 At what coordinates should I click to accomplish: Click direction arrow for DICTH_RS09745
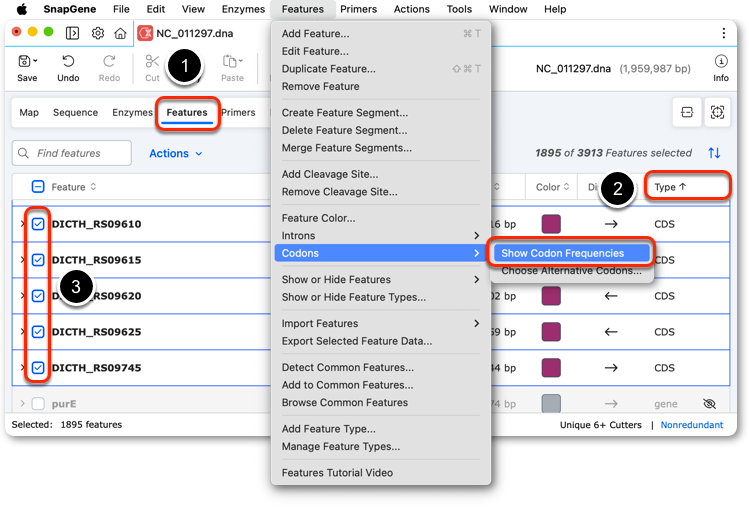click(611, 368)
